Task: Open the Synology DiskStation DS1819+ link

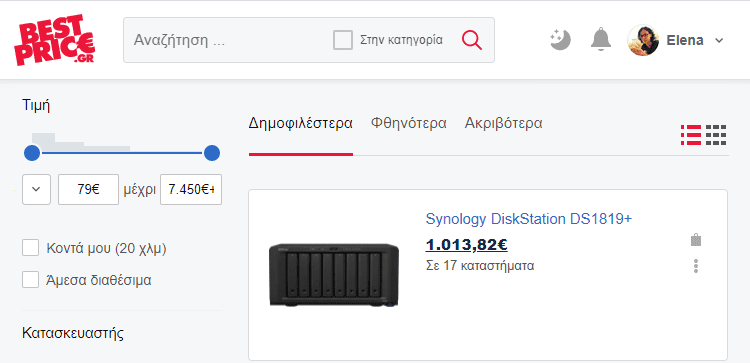Action: click(529, 219)
